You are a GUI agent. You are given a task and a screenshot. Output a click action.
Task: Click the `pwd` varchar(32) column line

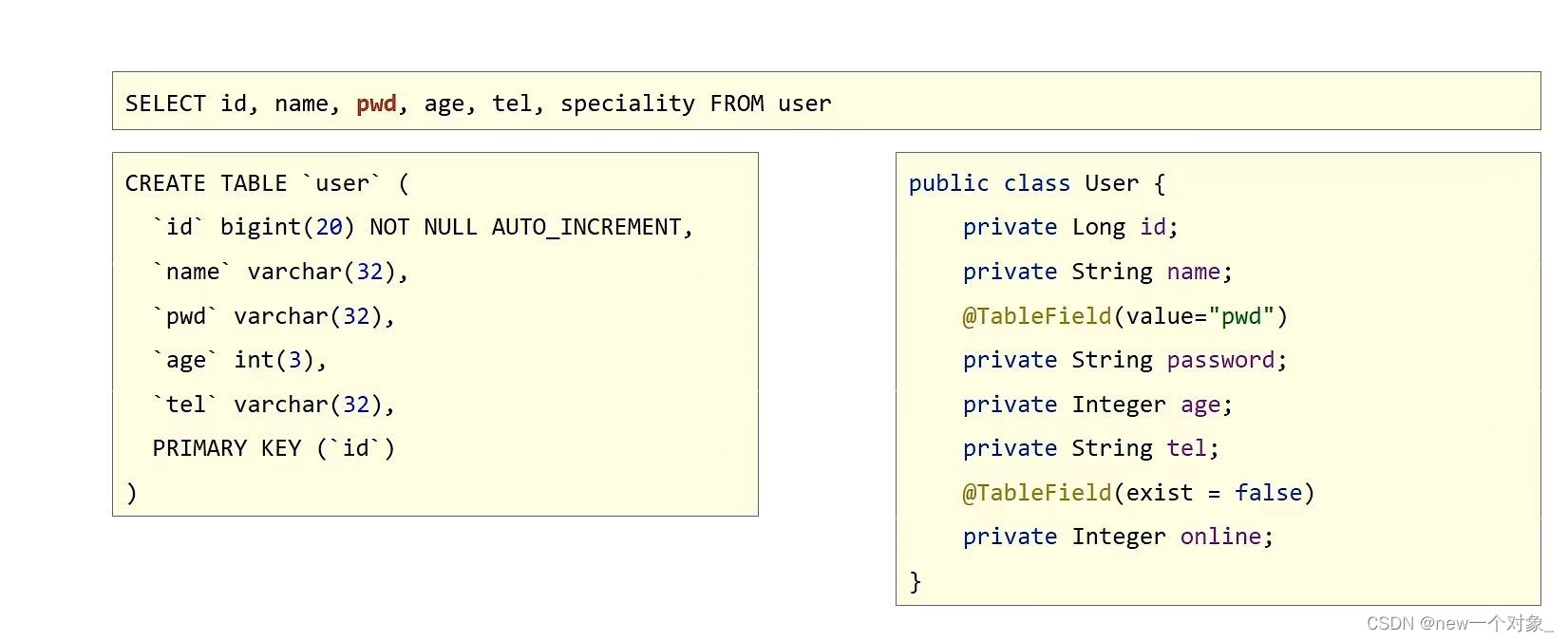click(x=274, y=316)
